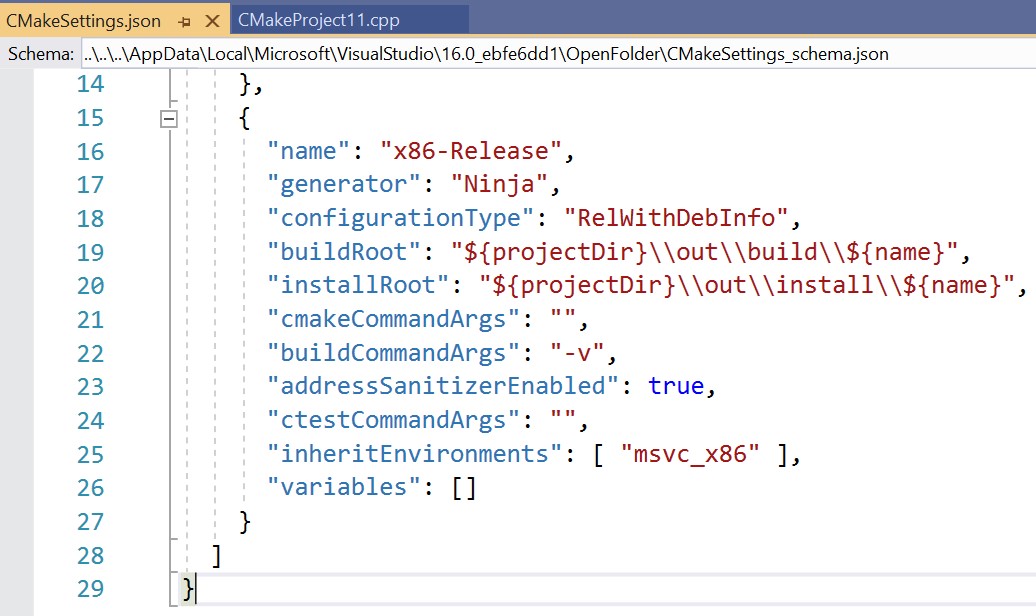
Task: Click line number 23 in the margin
Action: [x=90, y=386]
